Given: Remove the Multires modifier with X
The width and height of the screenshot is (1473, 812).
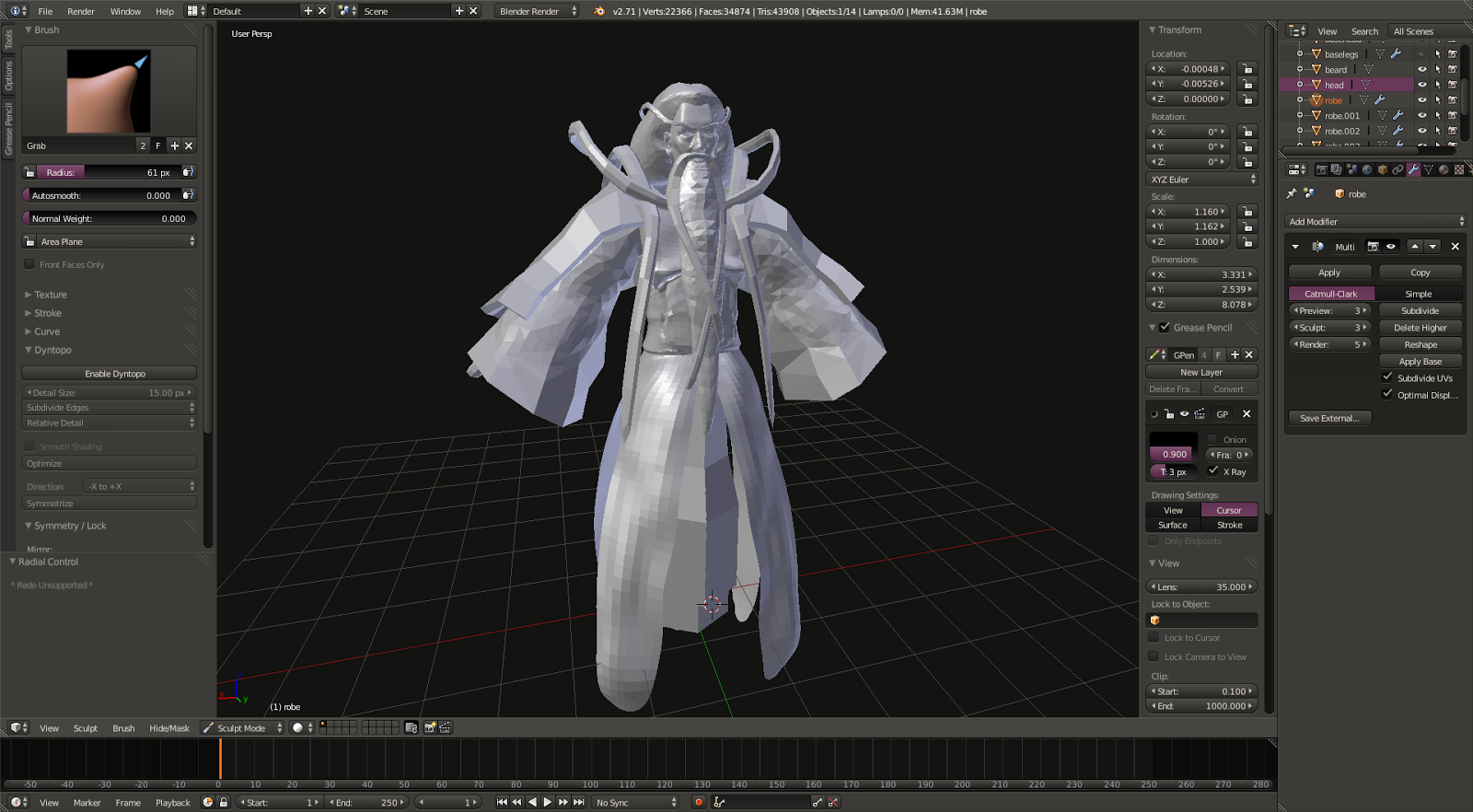Looking at the screenshot, I should 1455,247.
